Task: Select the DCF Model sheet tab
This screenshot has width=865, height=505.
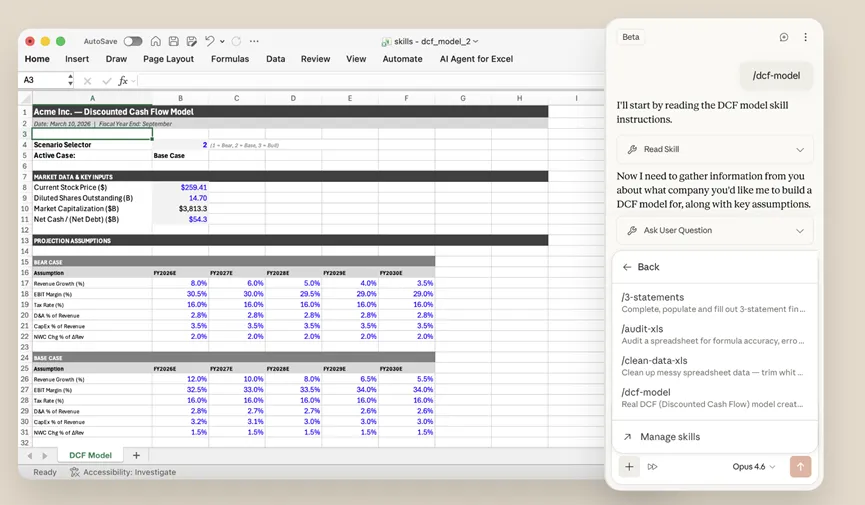Action: (x=90, y=455)
